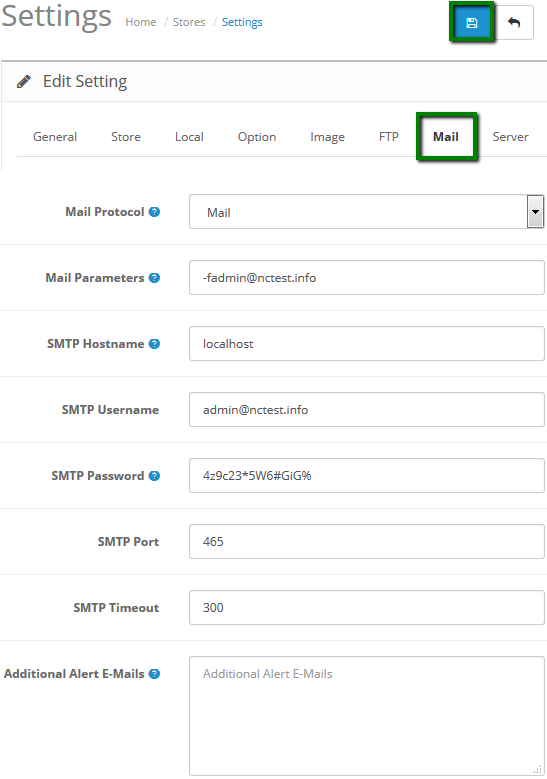Select the Option tab
Viewport: 547px width, 779px height.
[257, 137]
